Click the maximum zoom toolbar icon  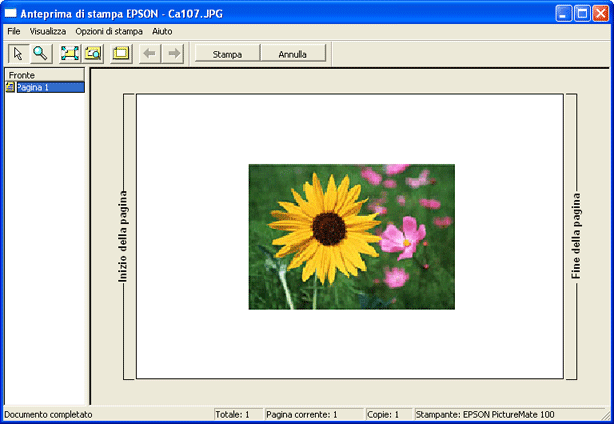coord(93,53)
